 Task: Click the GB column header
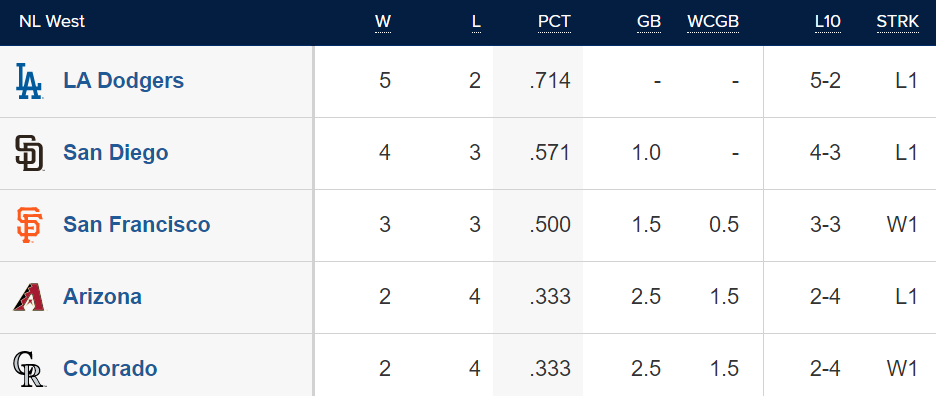pyautogui.click(x=649, y=23)
